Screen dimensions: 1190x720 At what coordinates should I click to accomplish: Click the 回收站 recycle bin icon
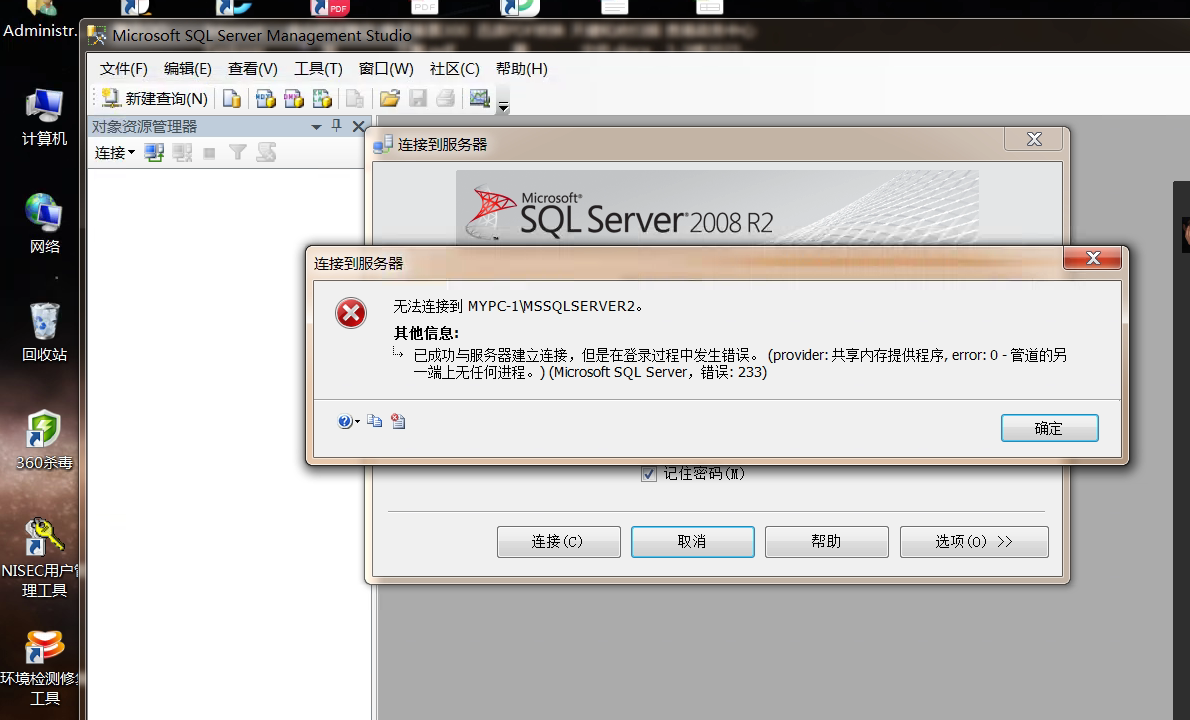click(44, 332)
